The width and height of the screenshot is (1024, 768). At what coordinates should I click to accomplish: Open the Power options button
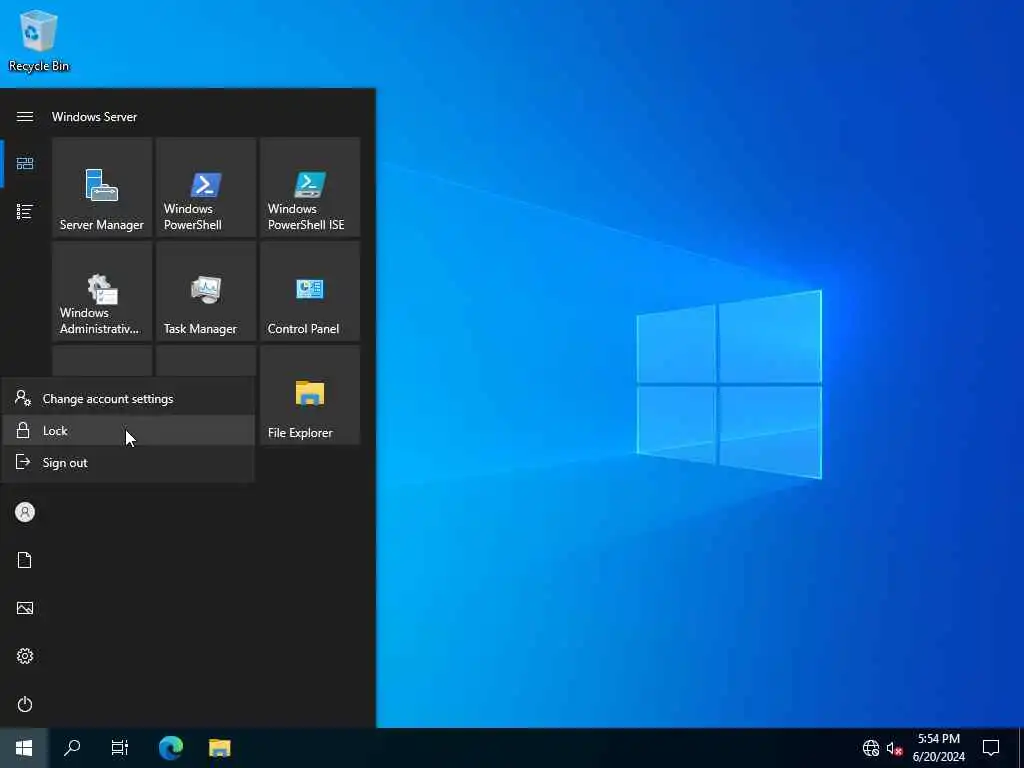[x=25, y=704]
